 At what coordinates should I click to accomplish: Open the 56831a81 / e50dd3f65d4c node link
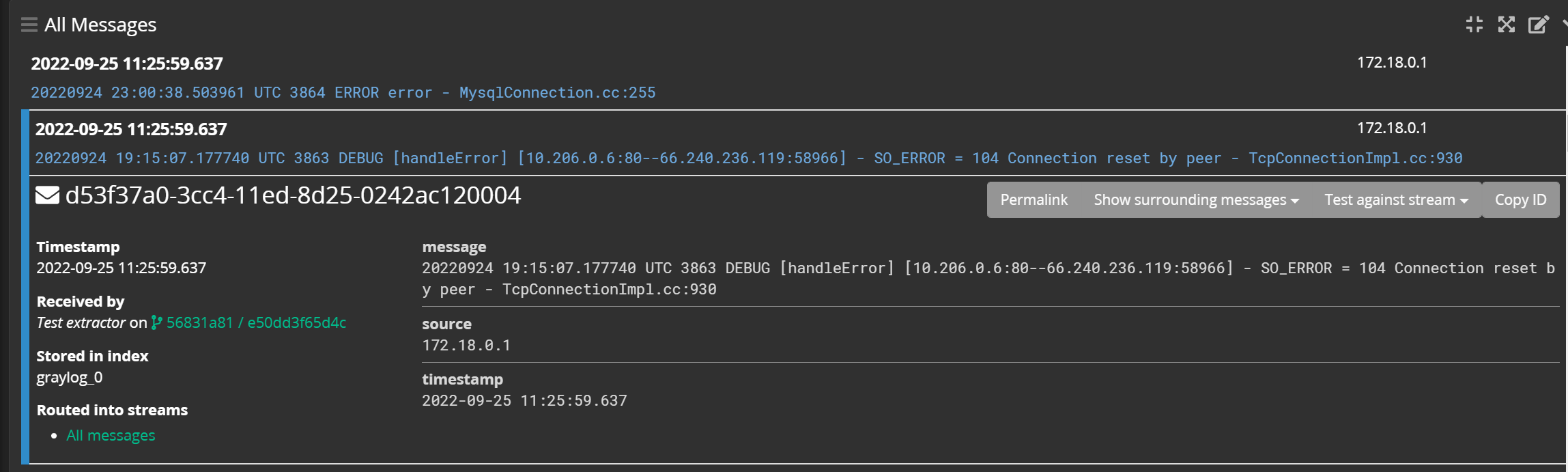(x=256, y=322)
